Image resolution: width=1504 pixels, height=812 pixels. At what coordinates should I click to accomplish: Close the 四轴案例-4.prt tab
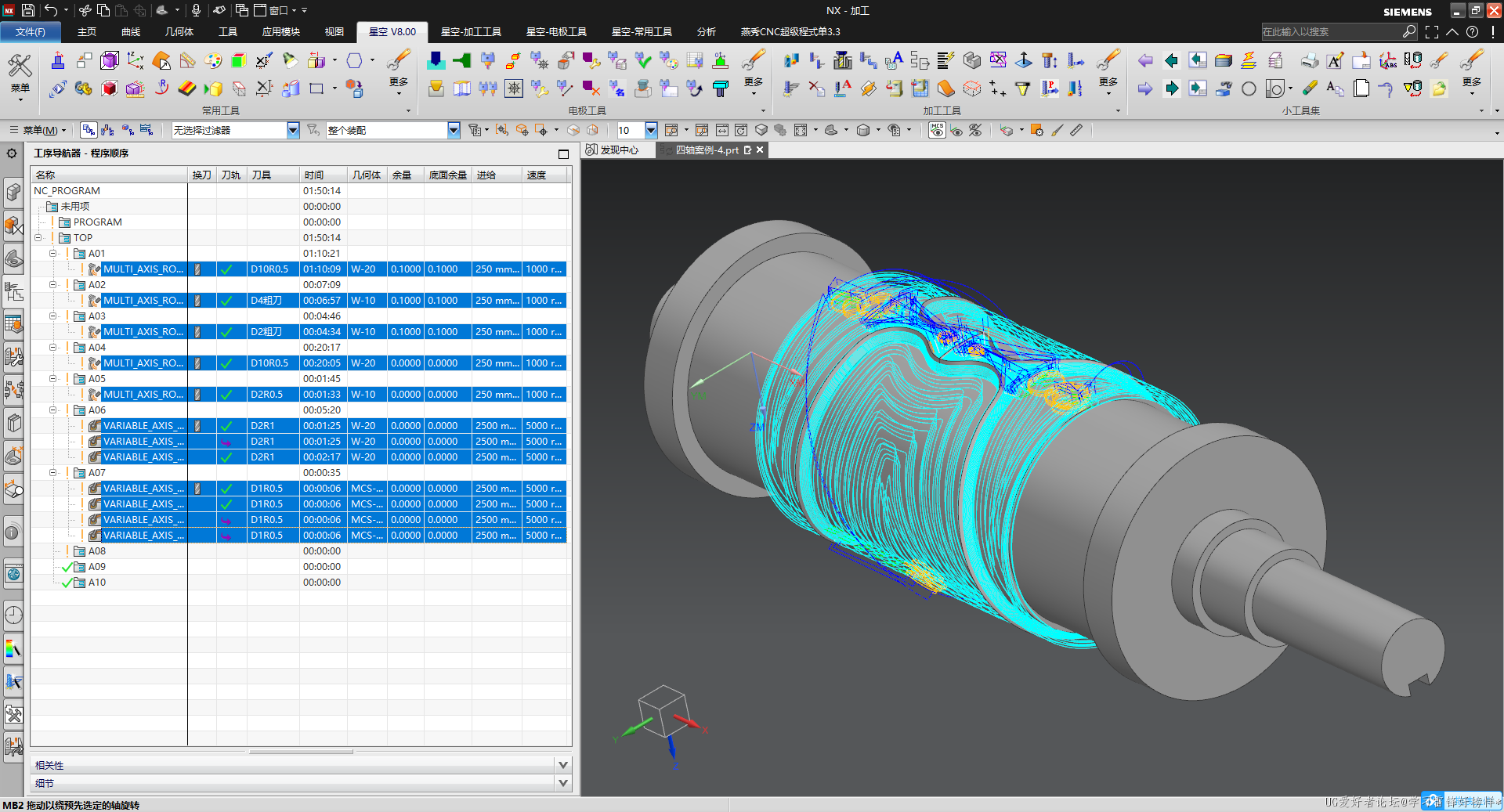pos(760,150)
